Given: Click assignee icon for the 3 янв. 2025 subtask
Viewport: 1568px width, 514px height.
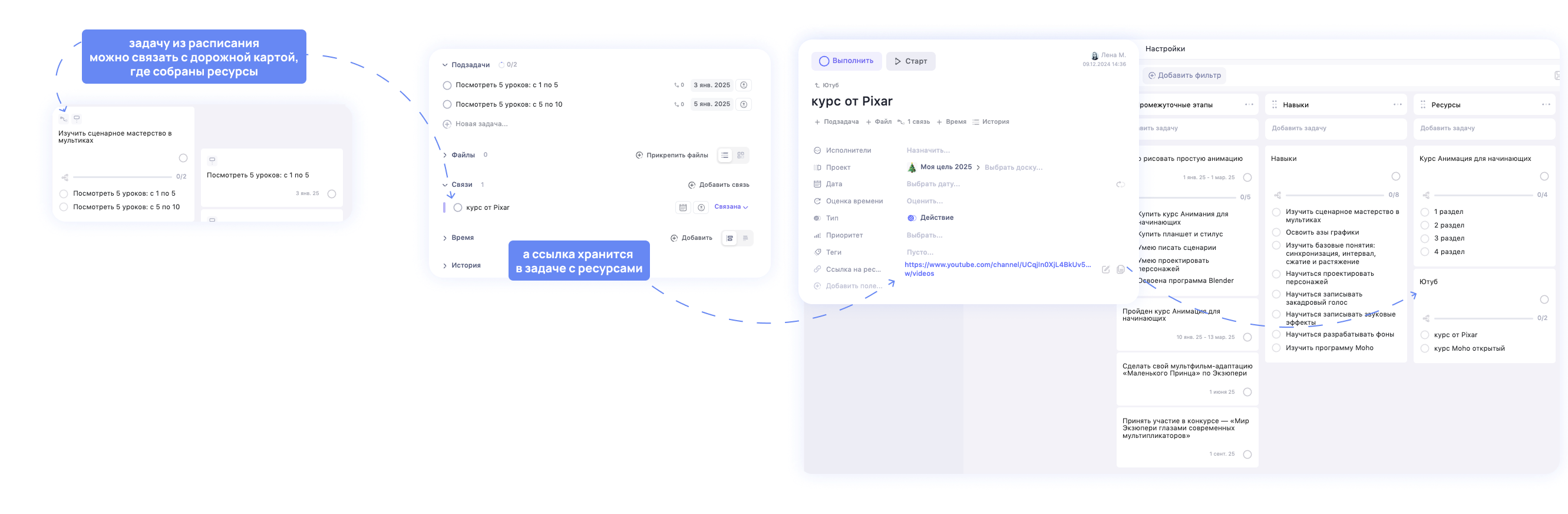Looking at the screenshot, I should pos(743,85).
